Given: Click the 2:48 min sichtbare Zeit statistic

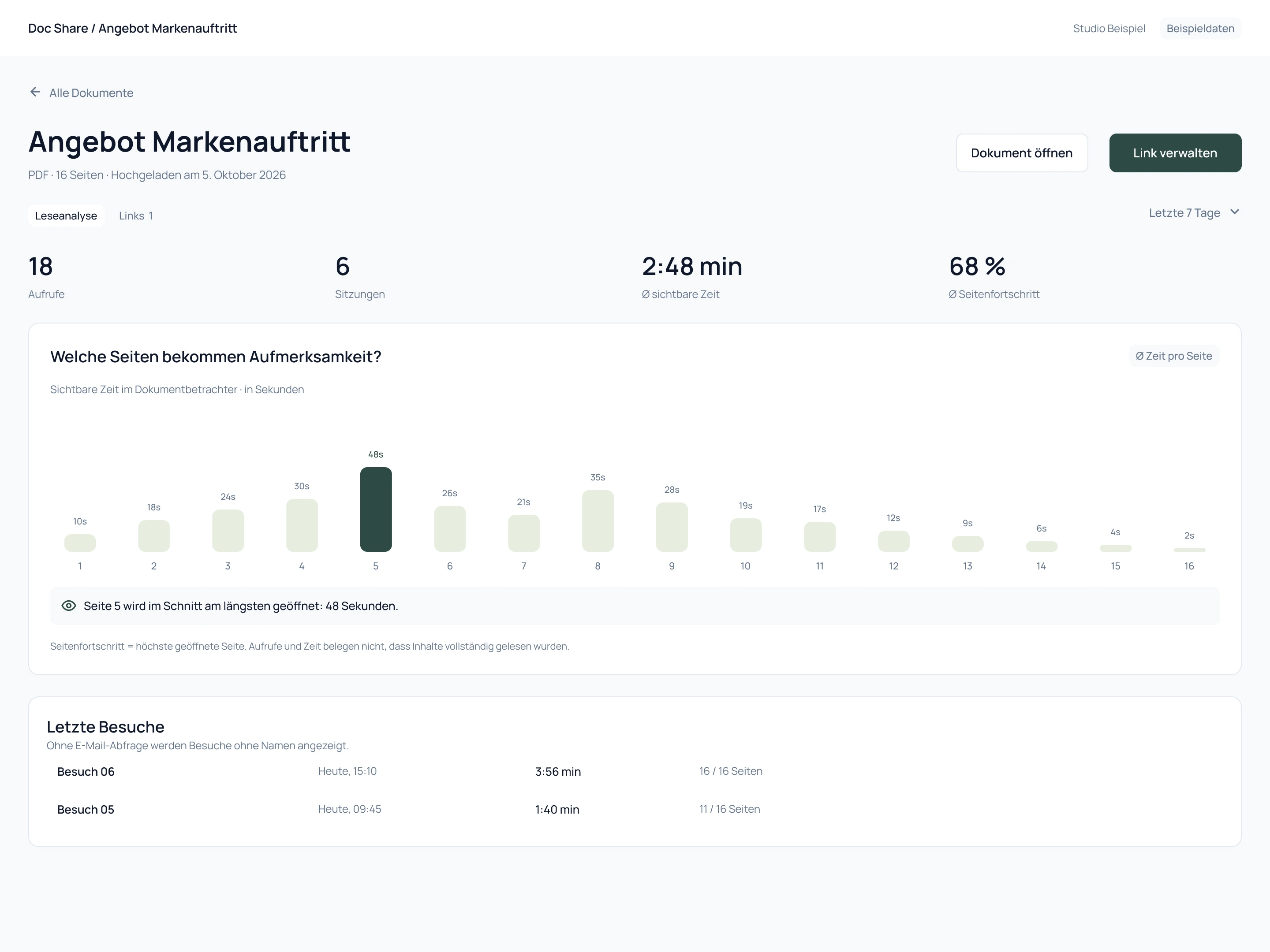Looking at the screenshot, I should (692, 277).
